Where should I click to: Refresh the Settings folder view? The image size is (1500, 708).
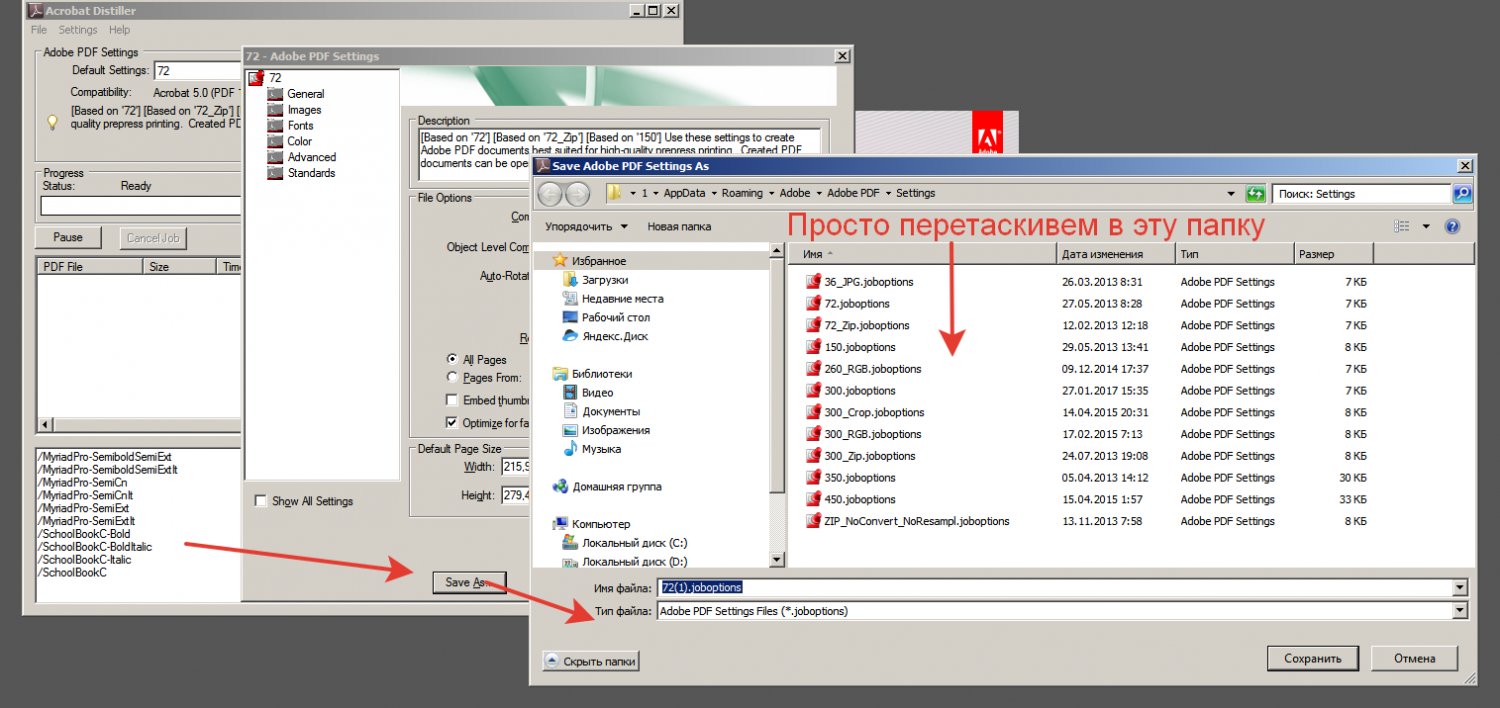pyautogui.click(x=1255, y=194)
